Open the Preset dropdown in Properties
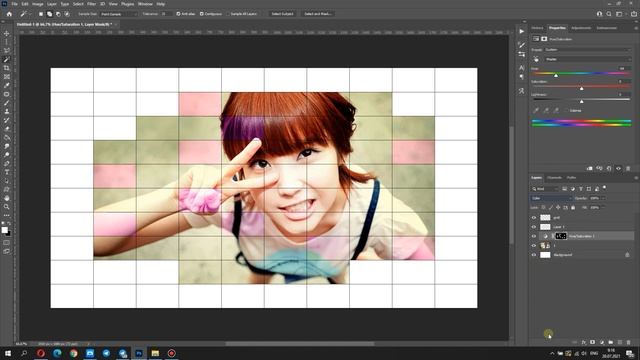The width and height of the screenshot is (640, 360). tap(587, 49)
